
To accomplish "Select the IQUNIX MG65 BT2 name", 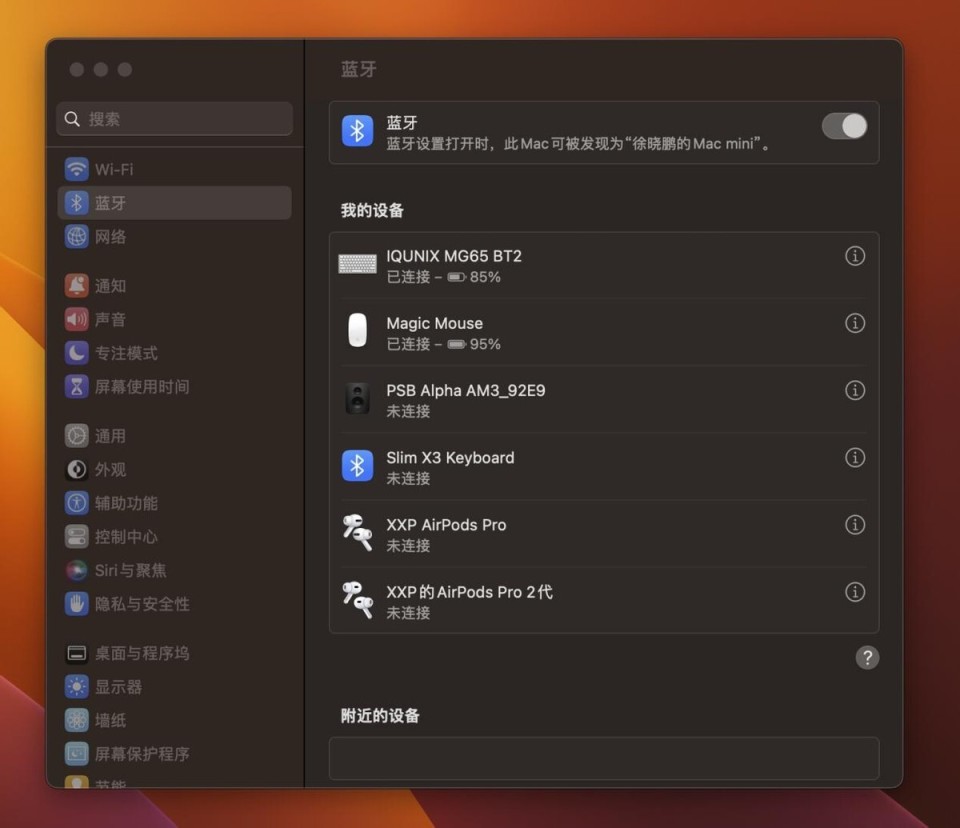I will coord(454,256).
